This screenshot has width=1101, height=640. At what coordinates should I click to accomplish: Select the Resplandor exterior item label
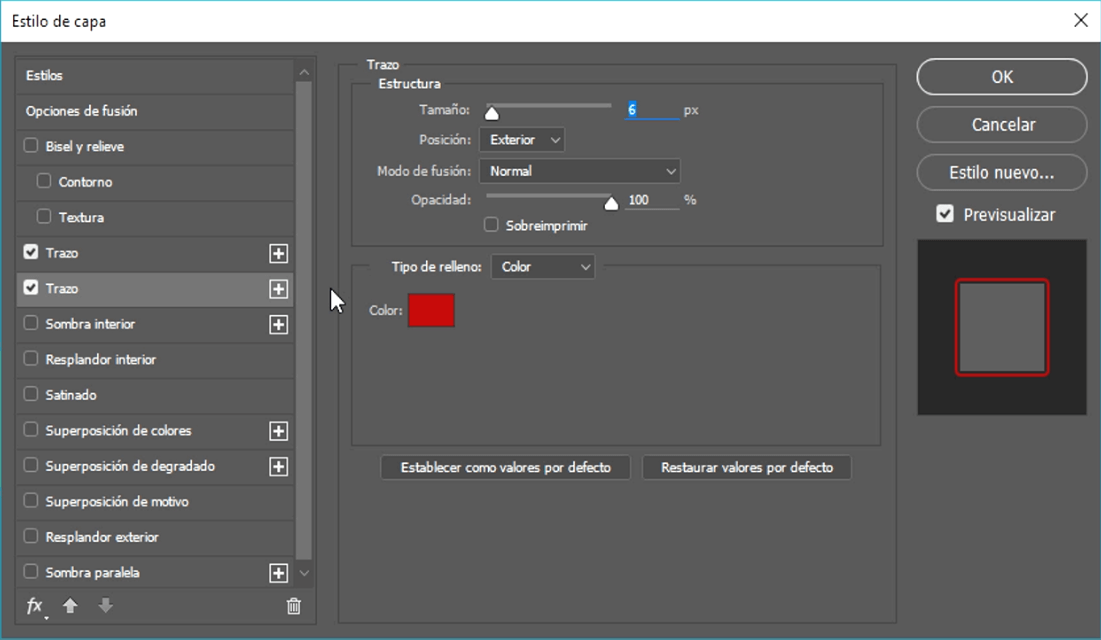pyautogui.click(x=102, y=537)
